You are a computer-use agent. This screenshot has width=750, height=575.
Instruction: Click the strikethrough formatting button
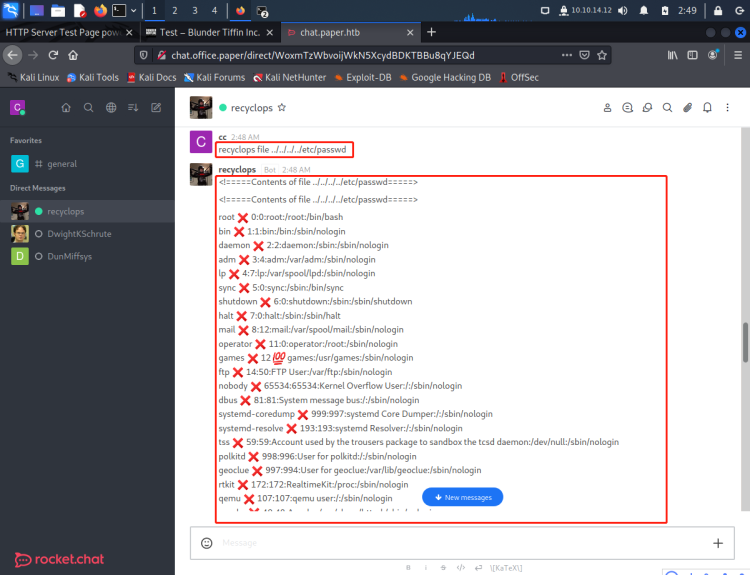[443, 568]
